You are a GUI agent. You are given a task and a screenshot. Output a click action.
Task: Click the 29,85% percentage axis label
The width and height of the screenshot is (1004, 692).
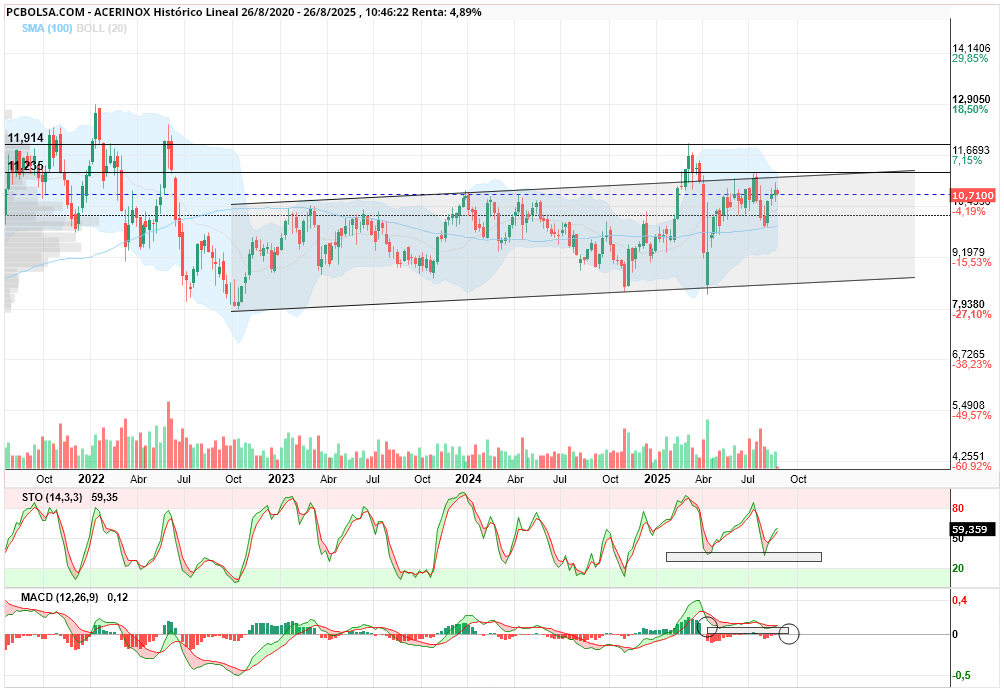pyautogui.click(x=969, y=58)
